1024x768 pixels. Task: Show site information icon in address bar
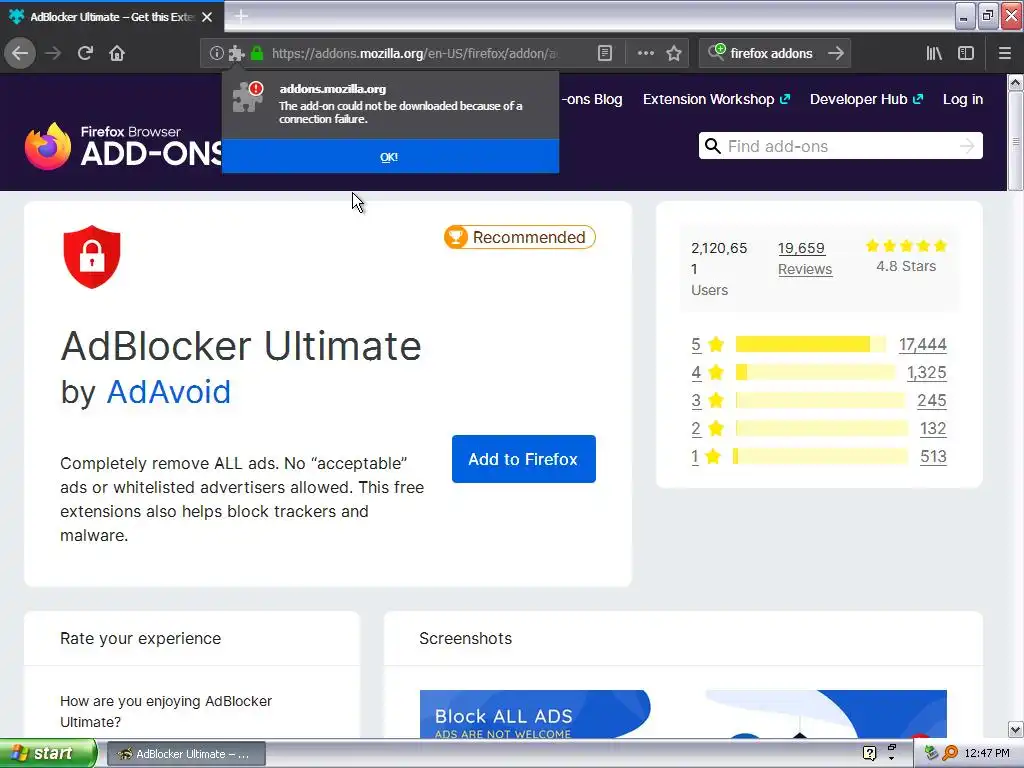216,53
